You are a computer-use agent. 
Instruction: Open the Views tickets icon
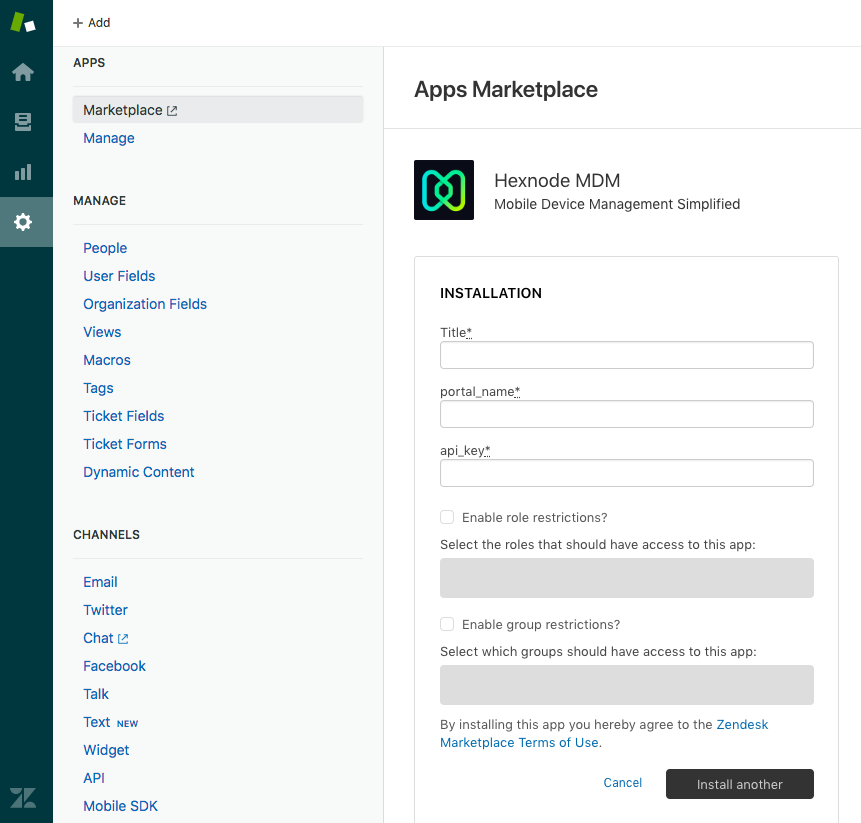tap(23, 122)
